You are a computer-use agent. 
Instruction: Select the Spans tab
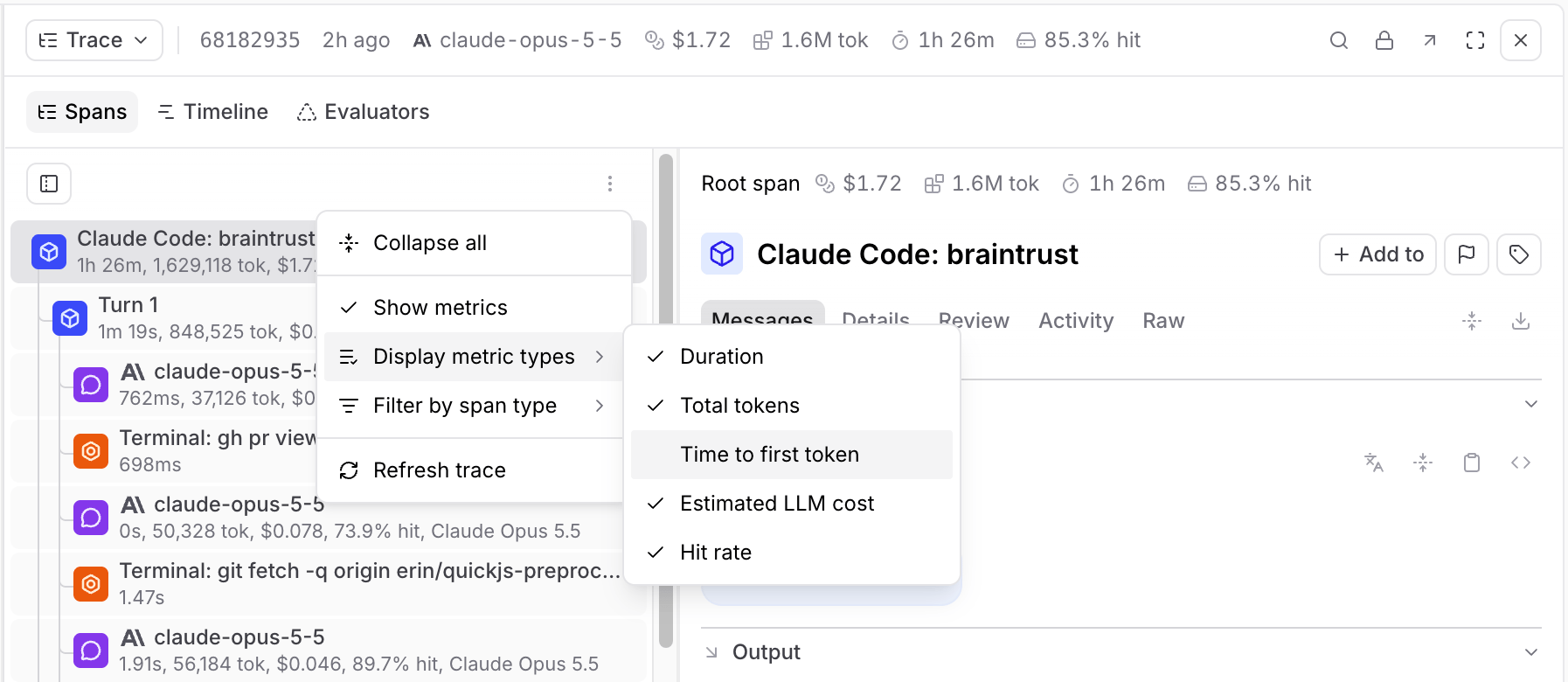click(x=82, y=112)
